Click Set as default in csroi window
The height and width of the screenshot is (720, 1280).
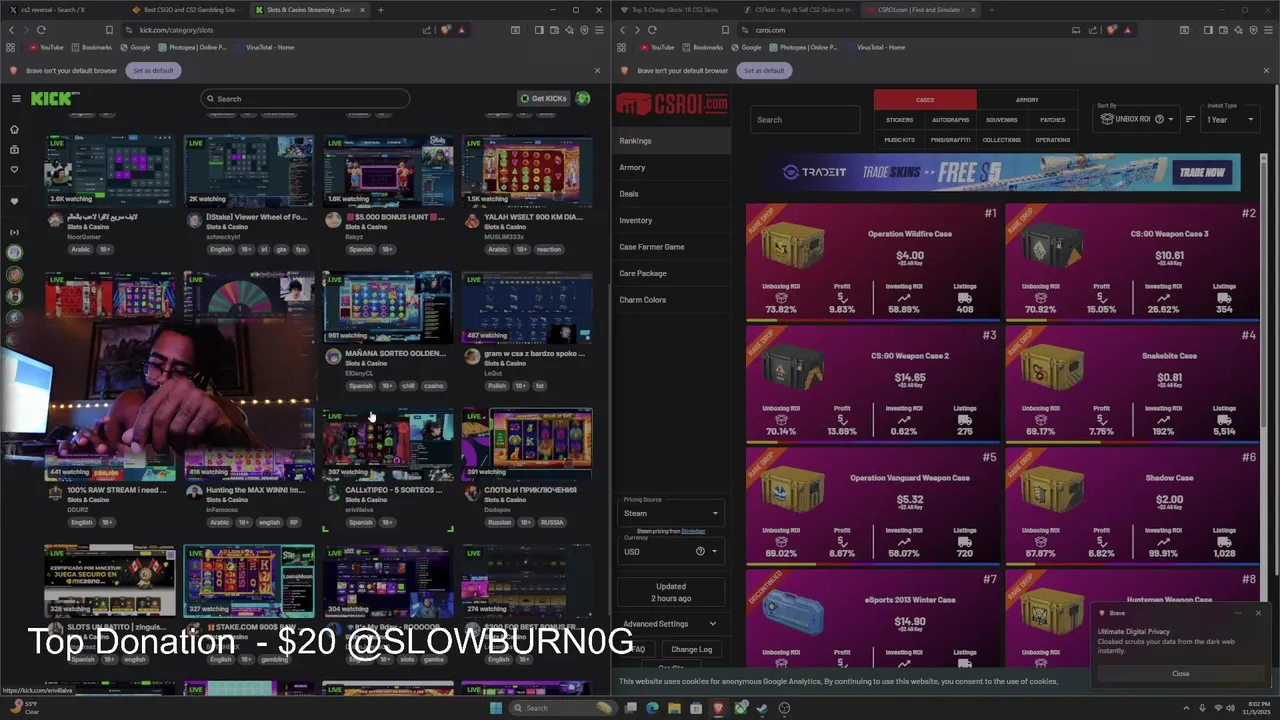tap(764, 70)
